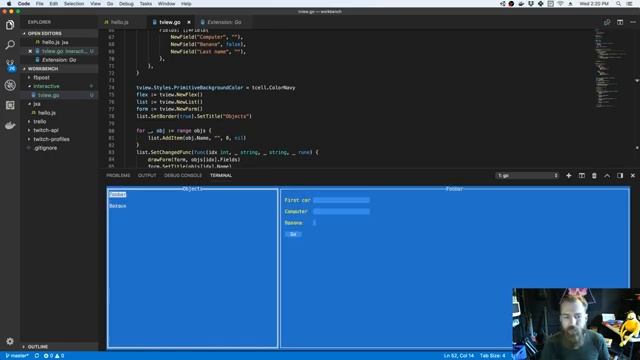Expand the trello folder
640x360 pixels.
[x=40, y=122]
